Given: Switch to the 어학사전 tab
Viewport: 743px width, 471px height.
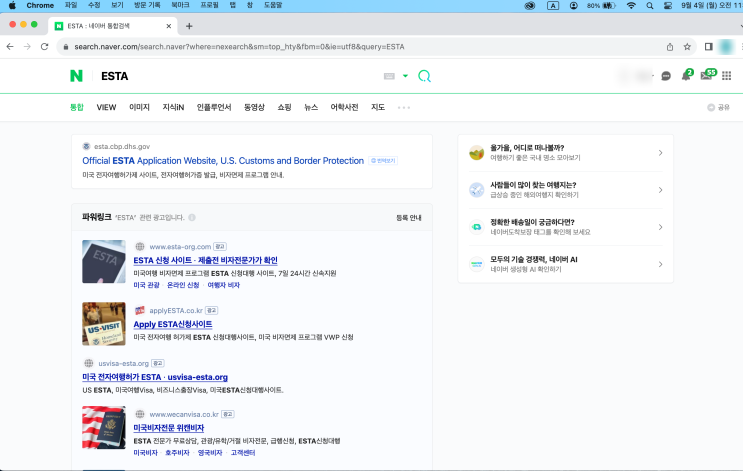Looking at the screenshot, I should click(344, 108).
